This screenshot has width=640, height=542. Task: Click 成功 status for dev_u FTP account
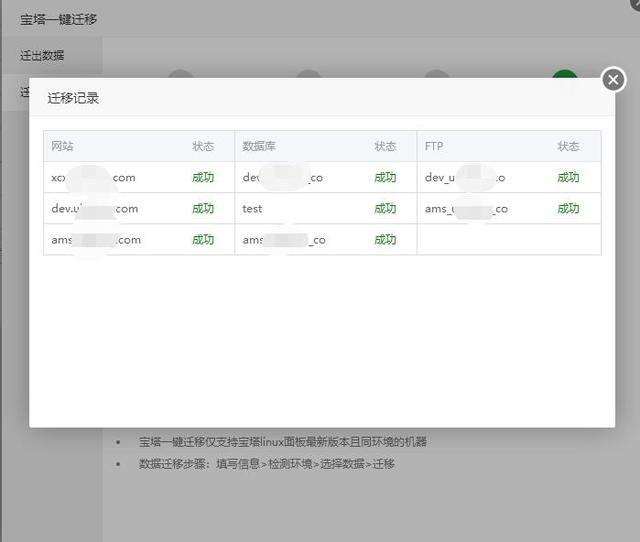tap(568, 178)
